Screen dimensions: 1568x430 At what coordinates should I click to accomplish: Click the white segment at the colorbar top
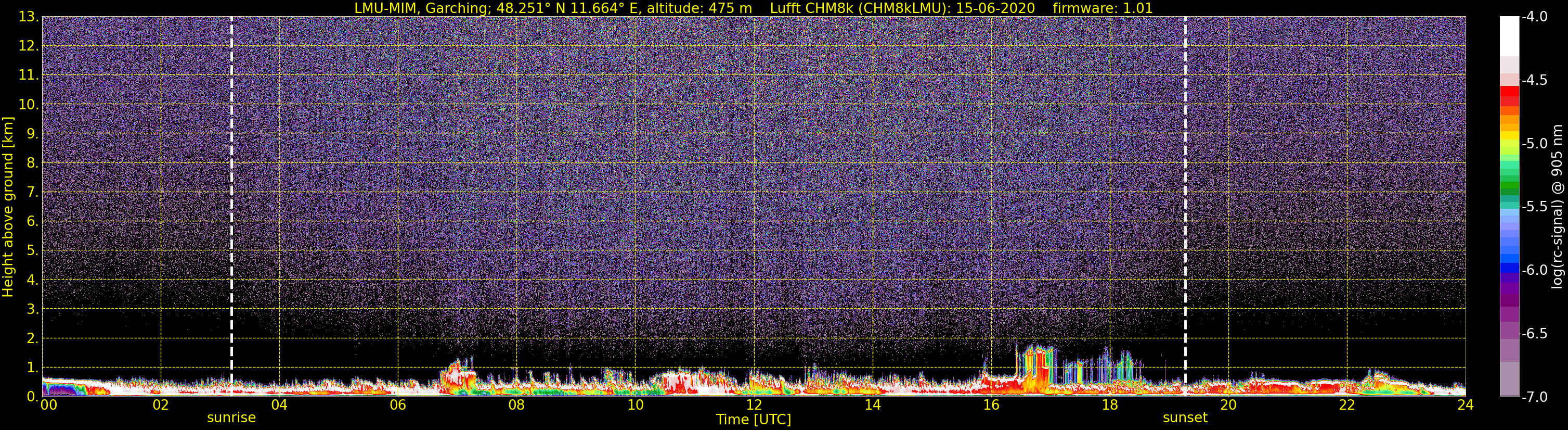[1510, 36]
